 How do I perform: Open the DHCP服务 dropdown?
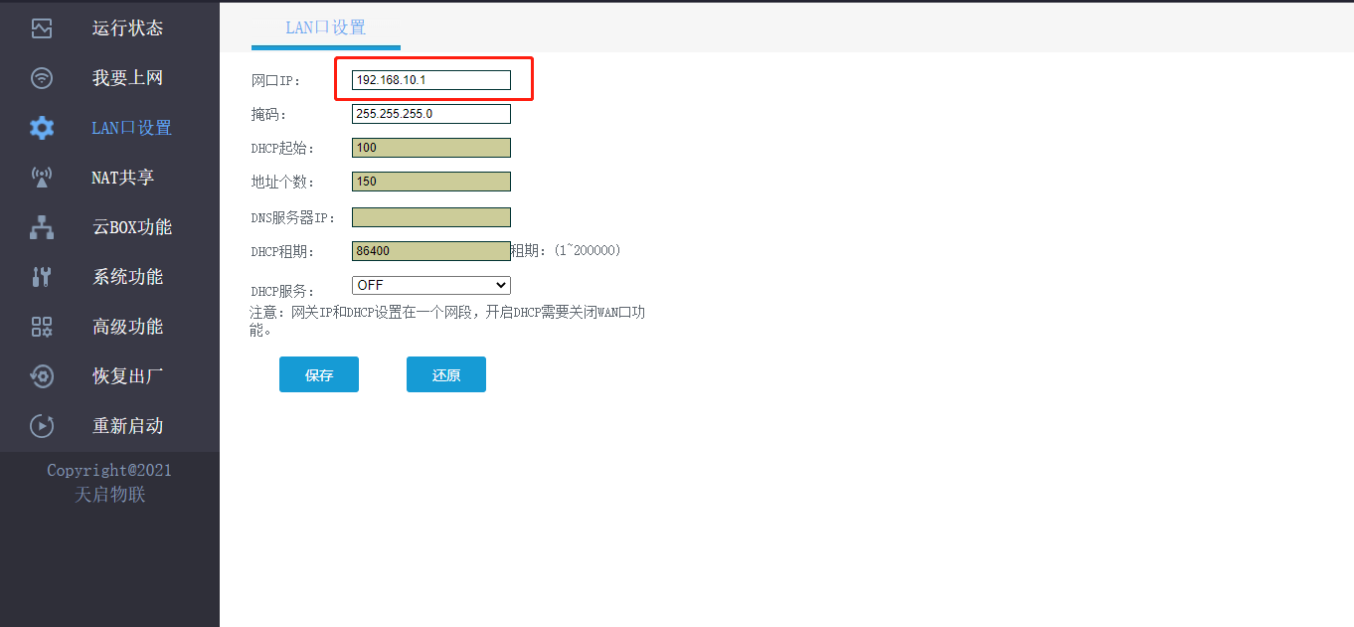pyautogui.click(x=431, y=286)
